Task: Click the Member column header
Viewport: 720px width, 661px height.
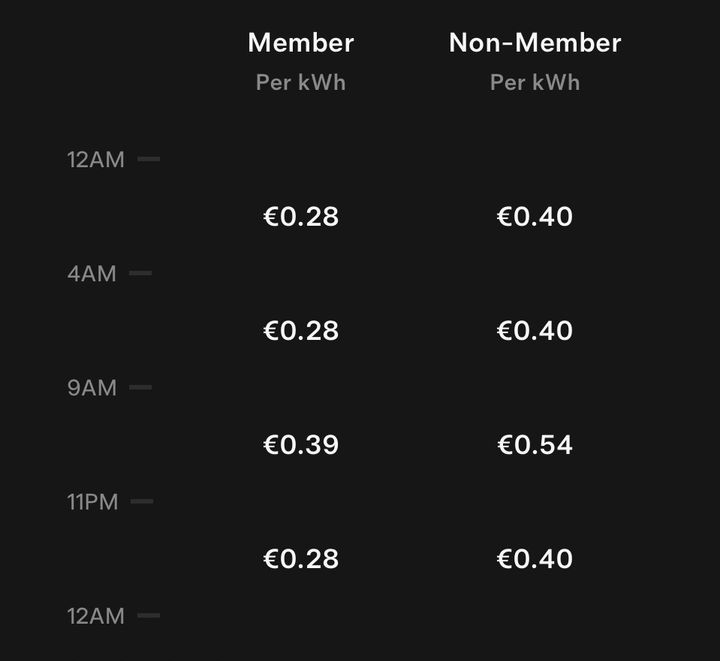Action: [300, 43]
